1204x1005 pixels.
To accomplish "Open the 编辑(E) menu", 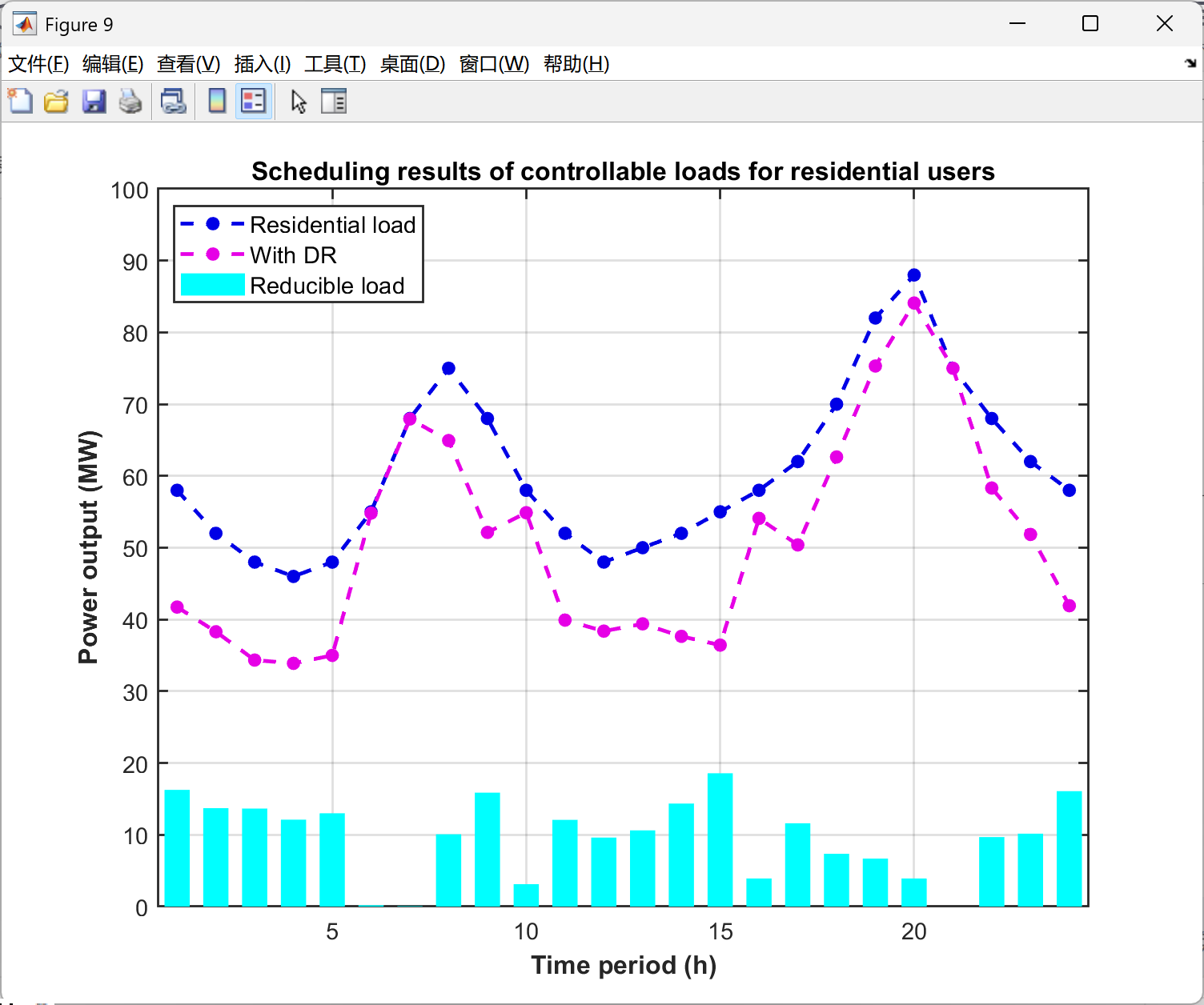I will coord(113,64).
